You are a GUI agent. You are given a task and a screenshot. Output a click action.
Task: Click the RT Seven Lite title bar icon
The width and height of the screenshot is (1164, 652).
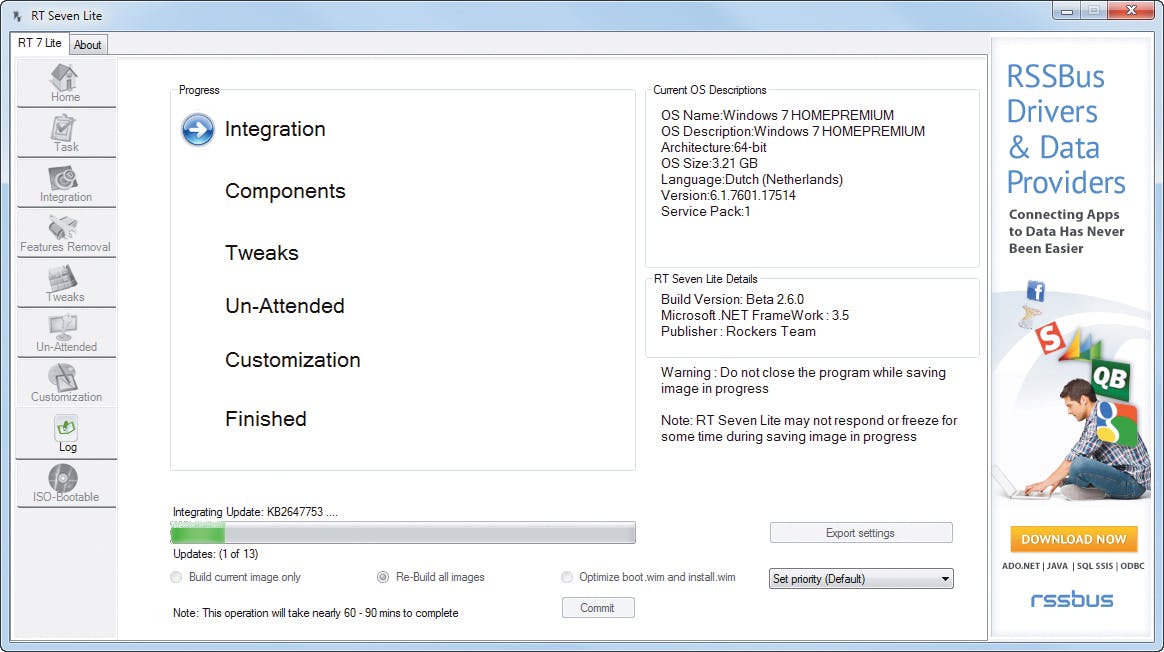point(16,16)
